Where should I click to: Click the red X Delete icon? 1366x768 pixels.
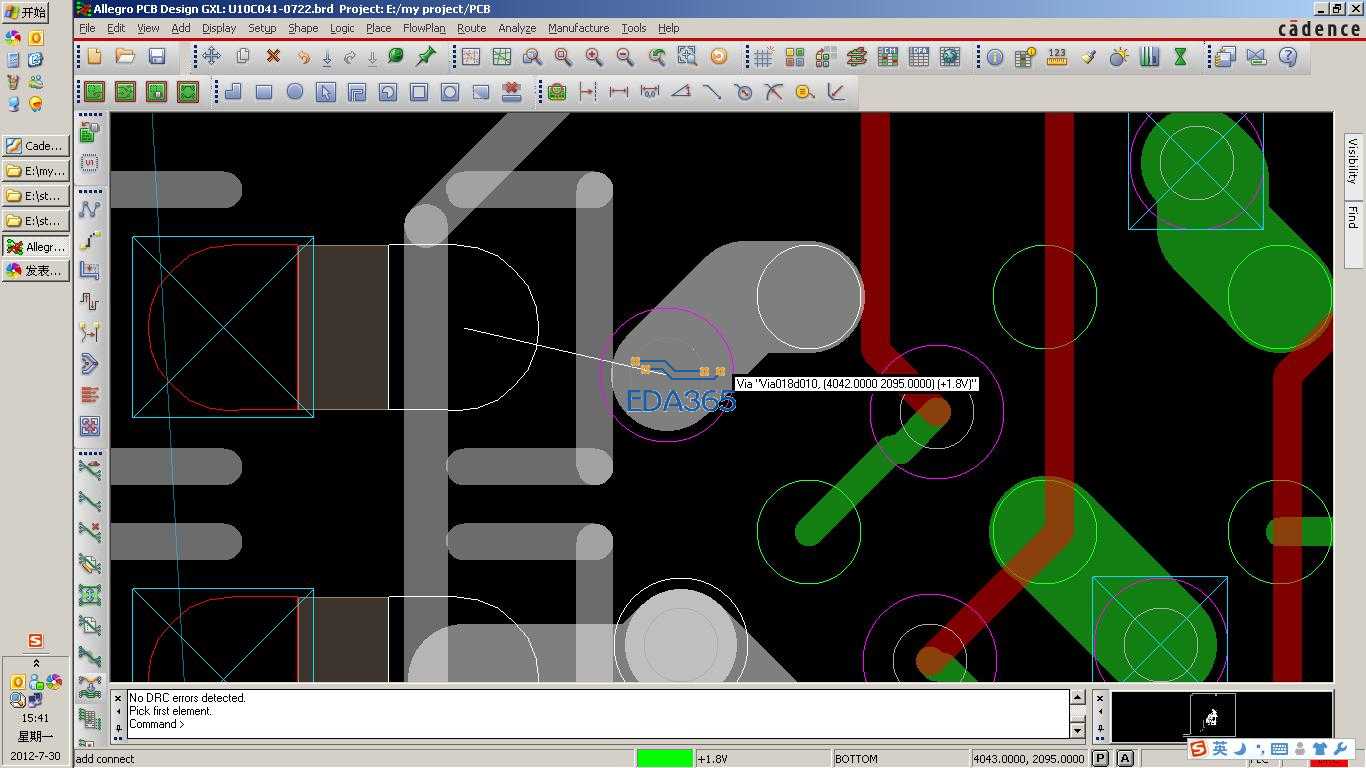tap(272, 57)
